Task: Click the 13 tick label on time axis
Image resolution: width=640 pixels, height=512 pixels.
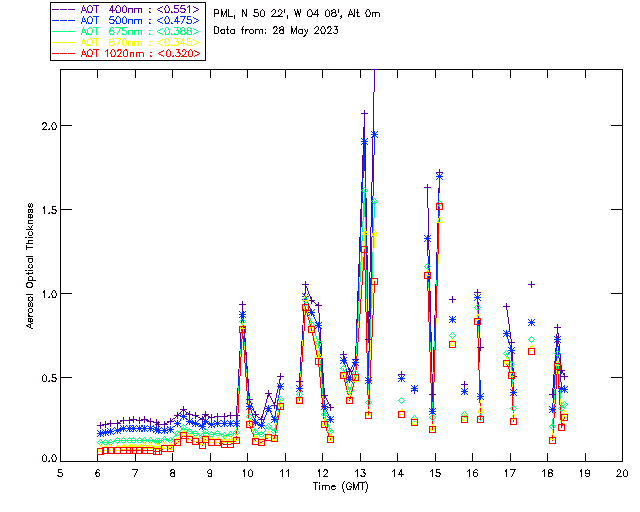Action: pos(360,473)
